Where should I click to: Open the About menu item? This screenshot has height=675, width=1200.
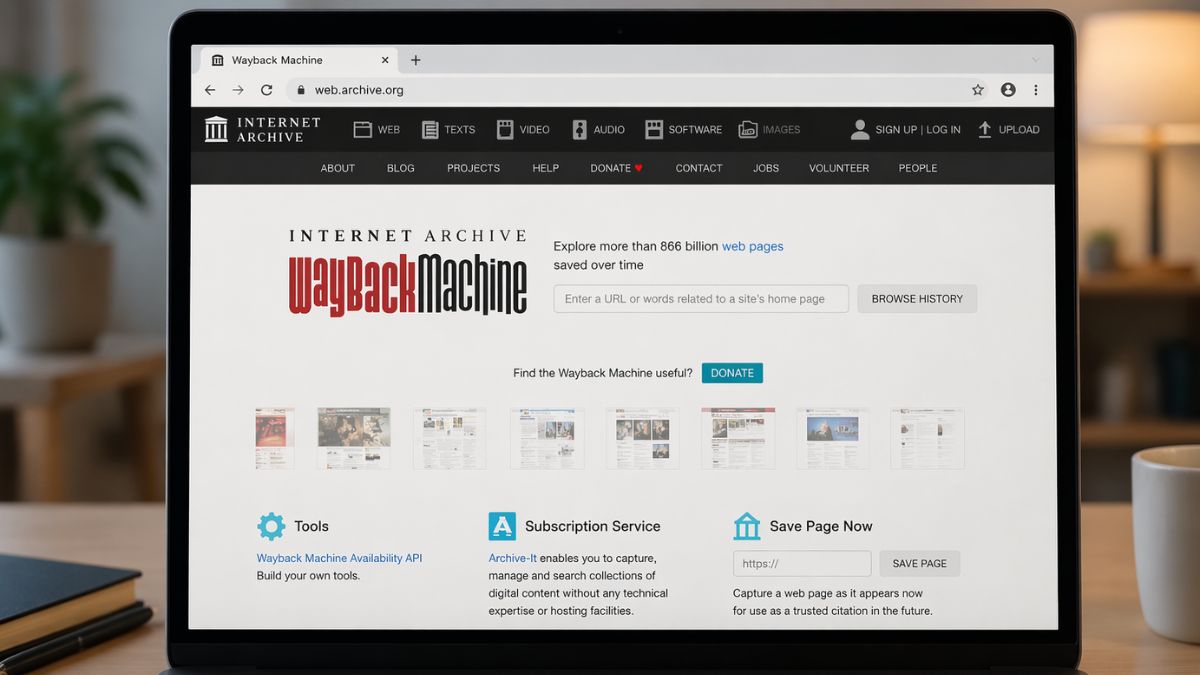[338, 168]
